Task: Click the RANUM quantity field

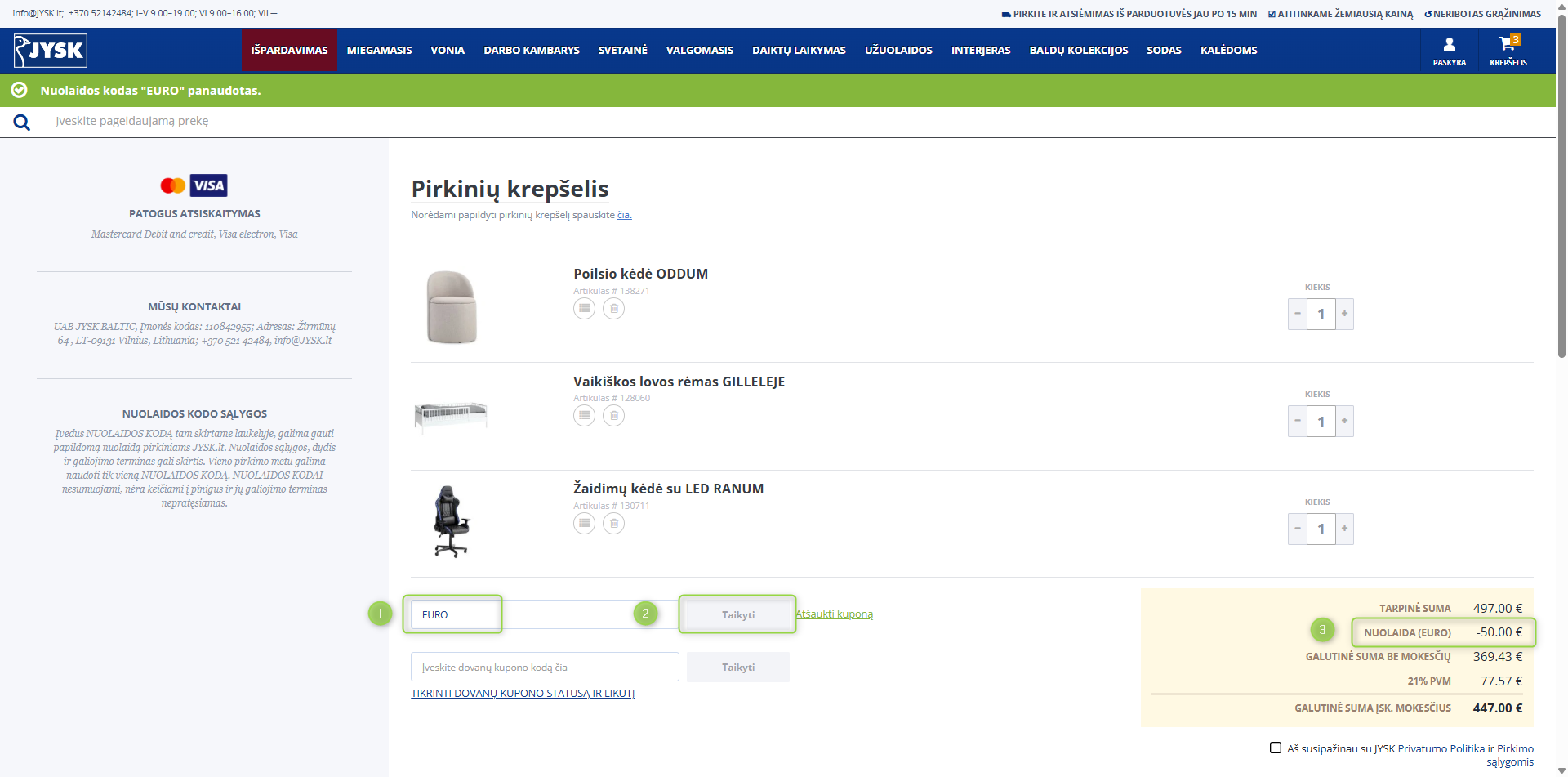Action: click(1321, 529)
